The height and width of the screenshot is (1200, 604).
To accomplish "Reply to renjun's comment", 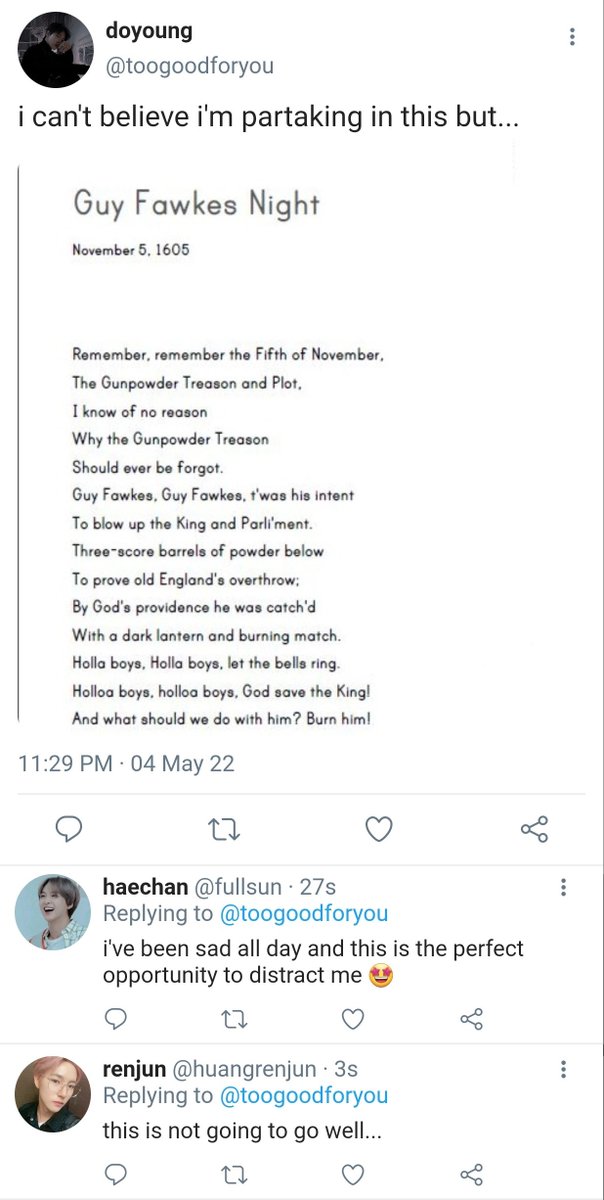I will coord(116,1174).
